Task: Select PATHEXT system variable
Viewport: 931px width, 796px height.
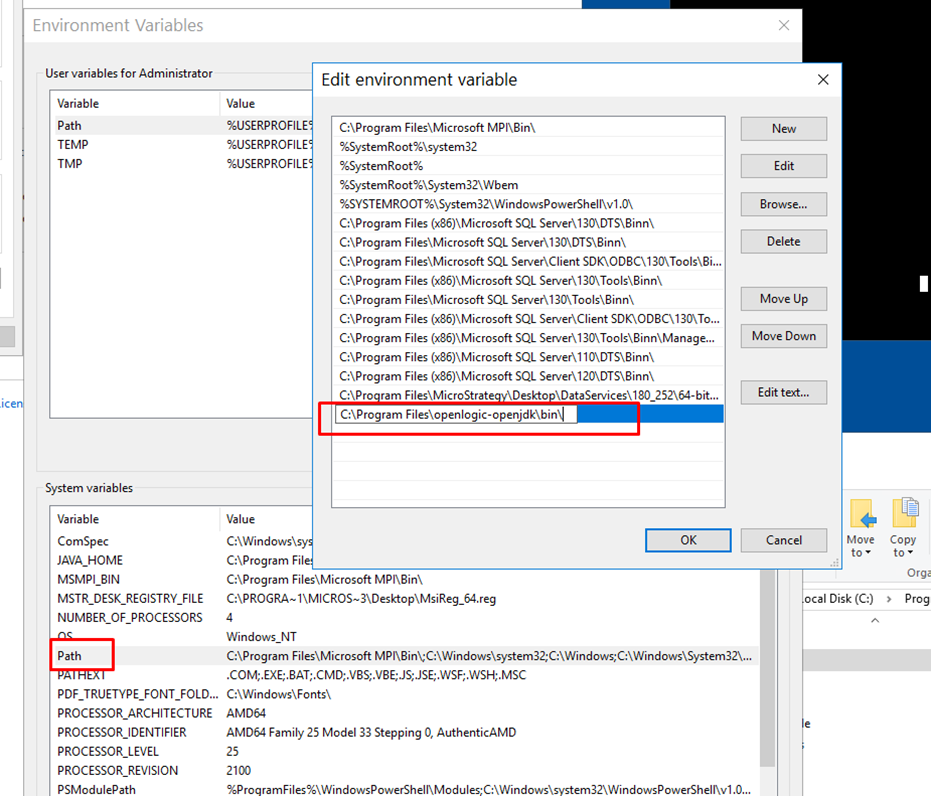Action: coord(405,675)
